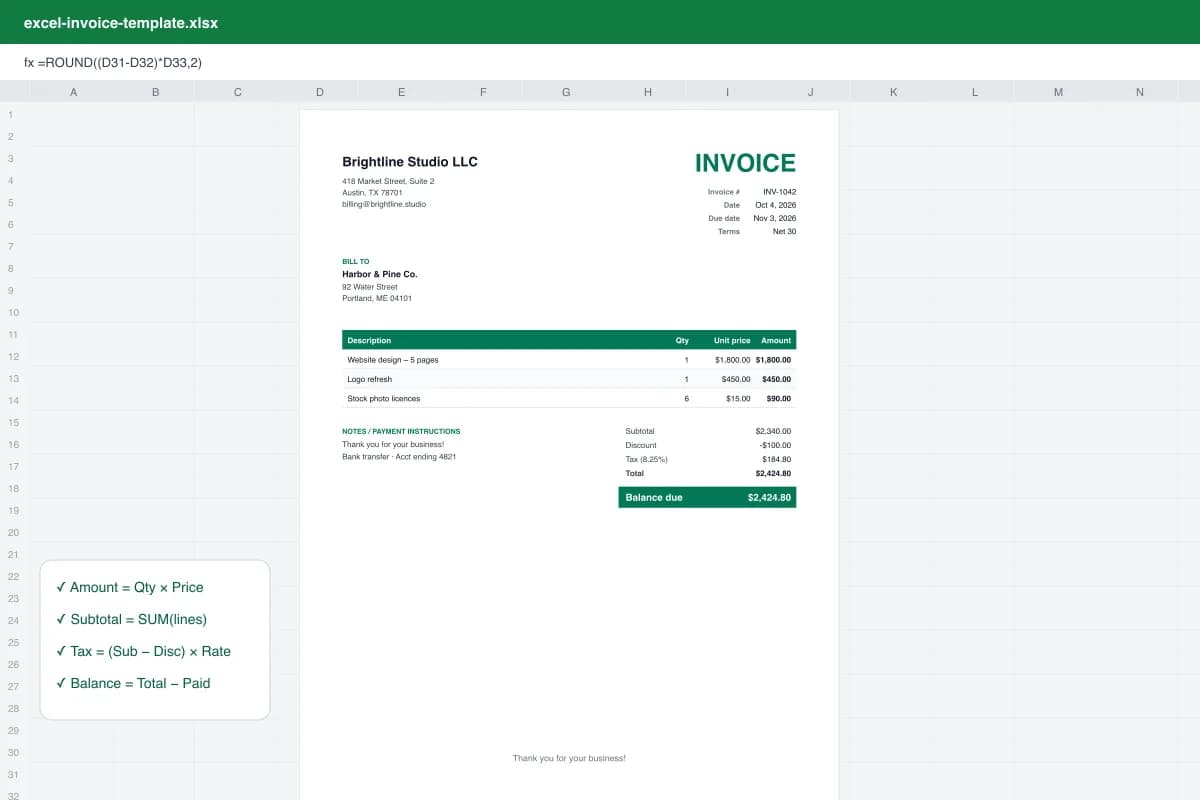1200x800 pixels.
Task: Click the Subtotal value $2,340.00
Action: (773, 431)
